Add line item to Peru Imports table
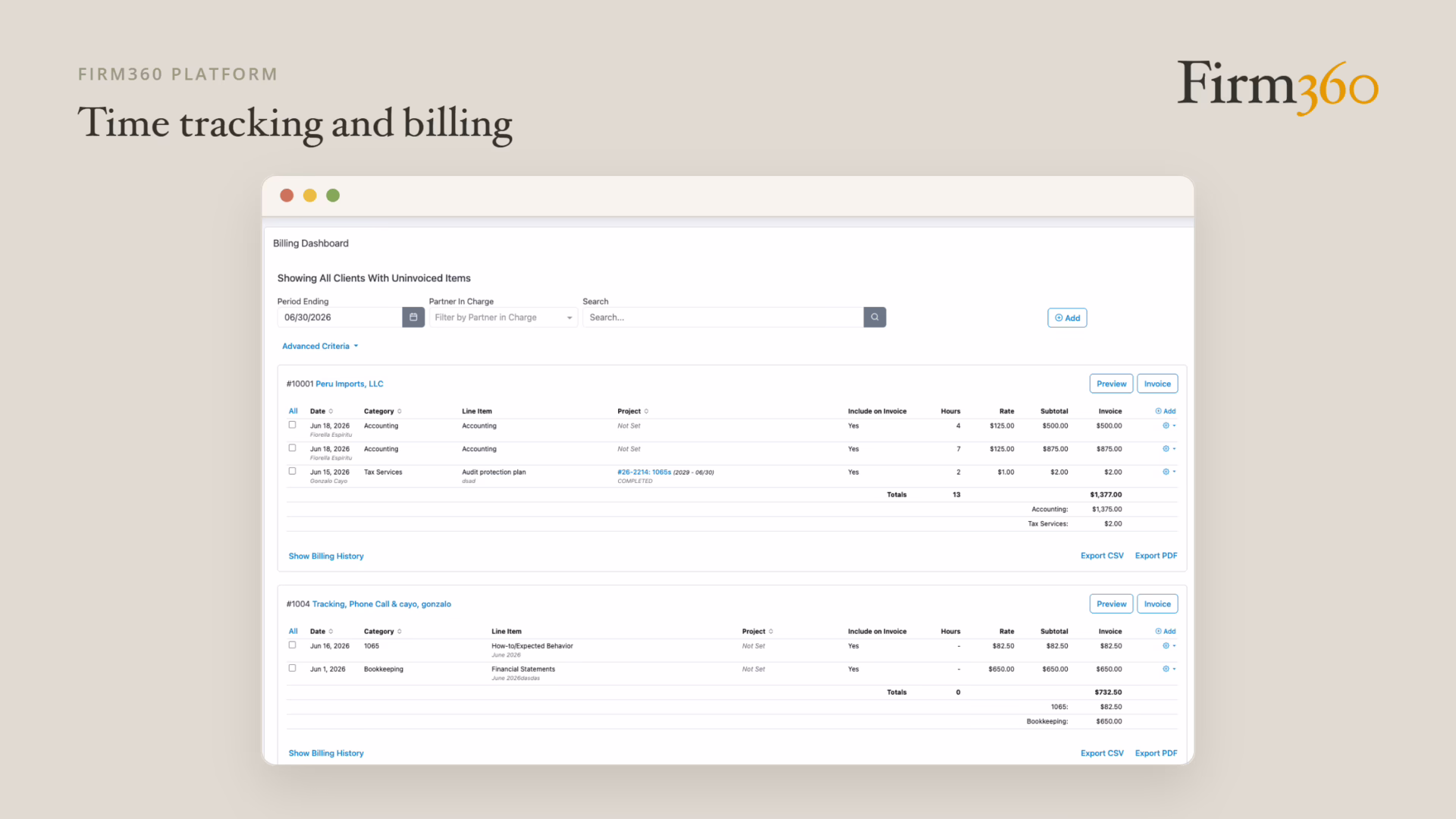The height and width of the screenshot is (819, 1456). [1166, 411]
